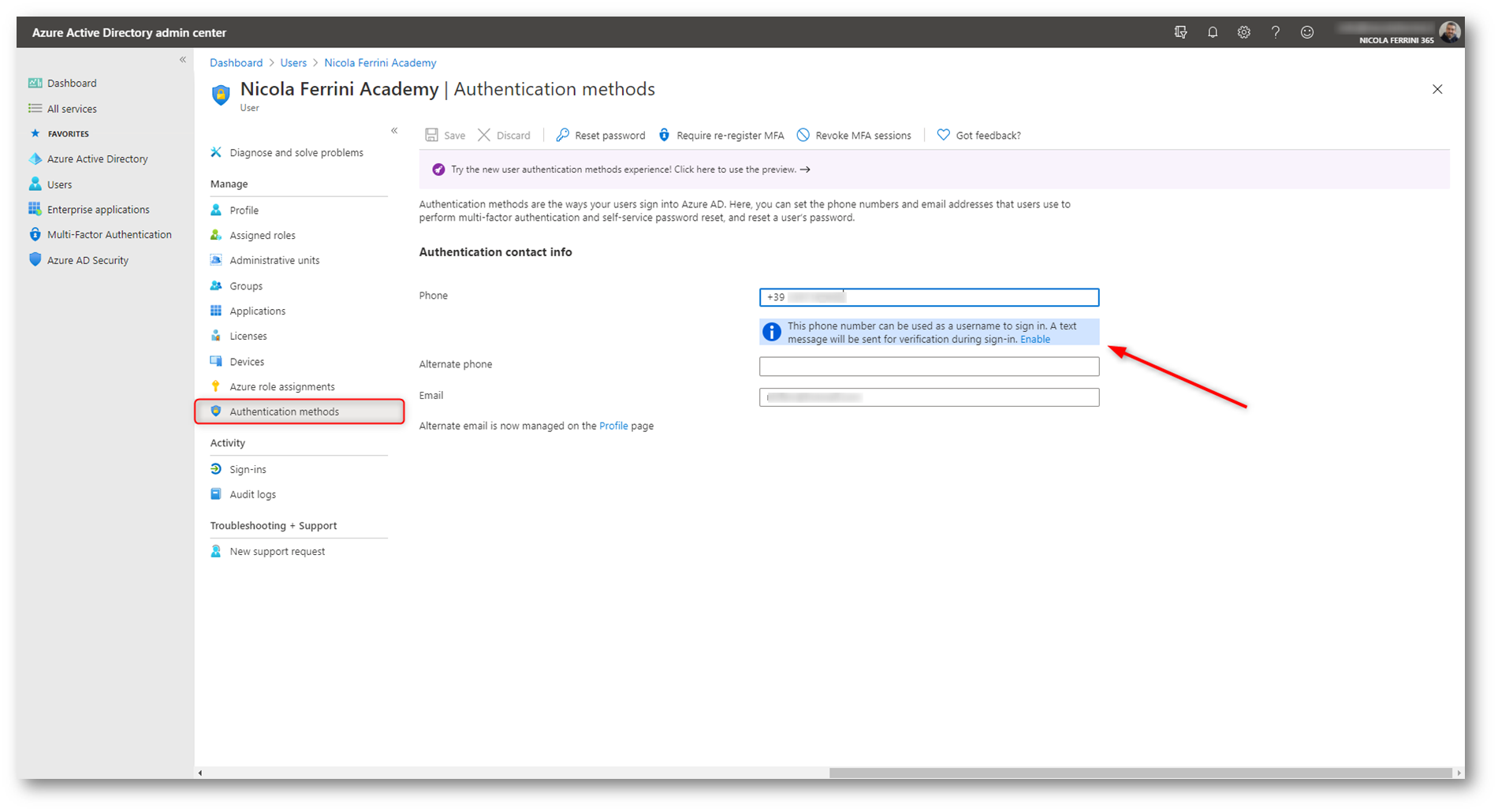Image resolution: width=1498 pixels, height=812 pixels.
Task: Click Revoke MFA sessions
Action: pos(854,136)
